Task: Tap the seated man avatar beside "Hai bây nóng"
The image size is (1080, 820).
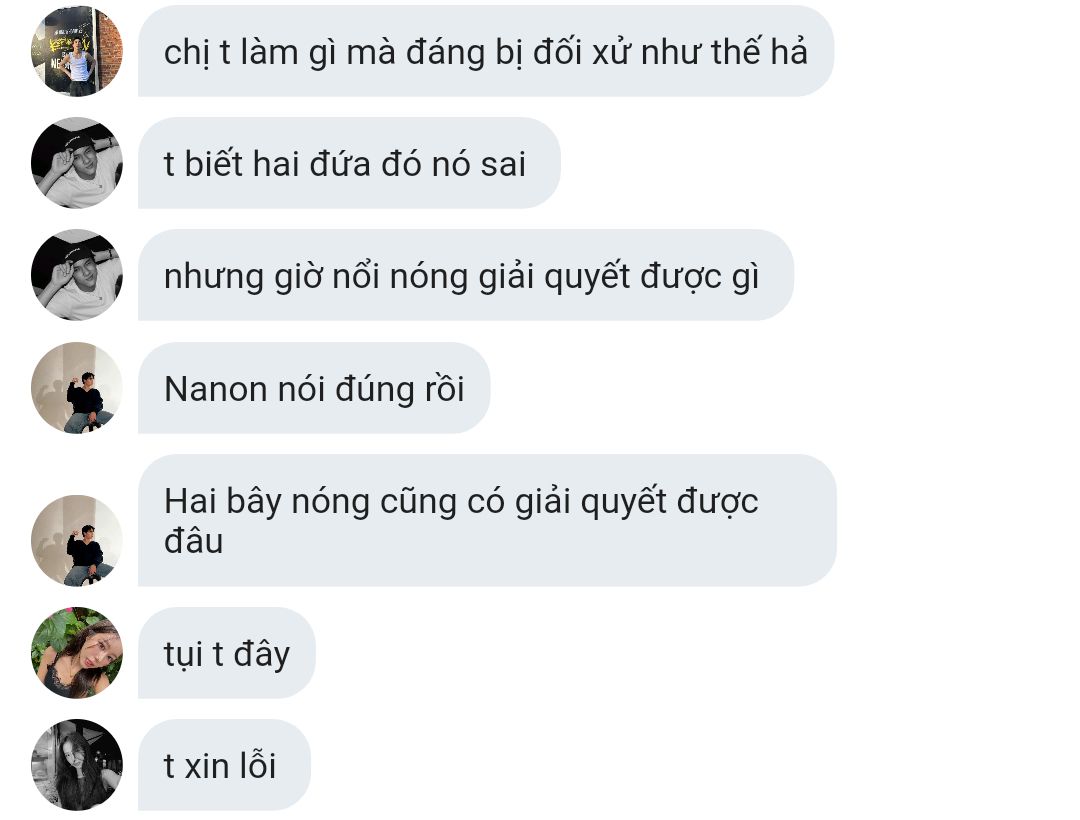Action: pyautogui.click(x=76, y=540)
